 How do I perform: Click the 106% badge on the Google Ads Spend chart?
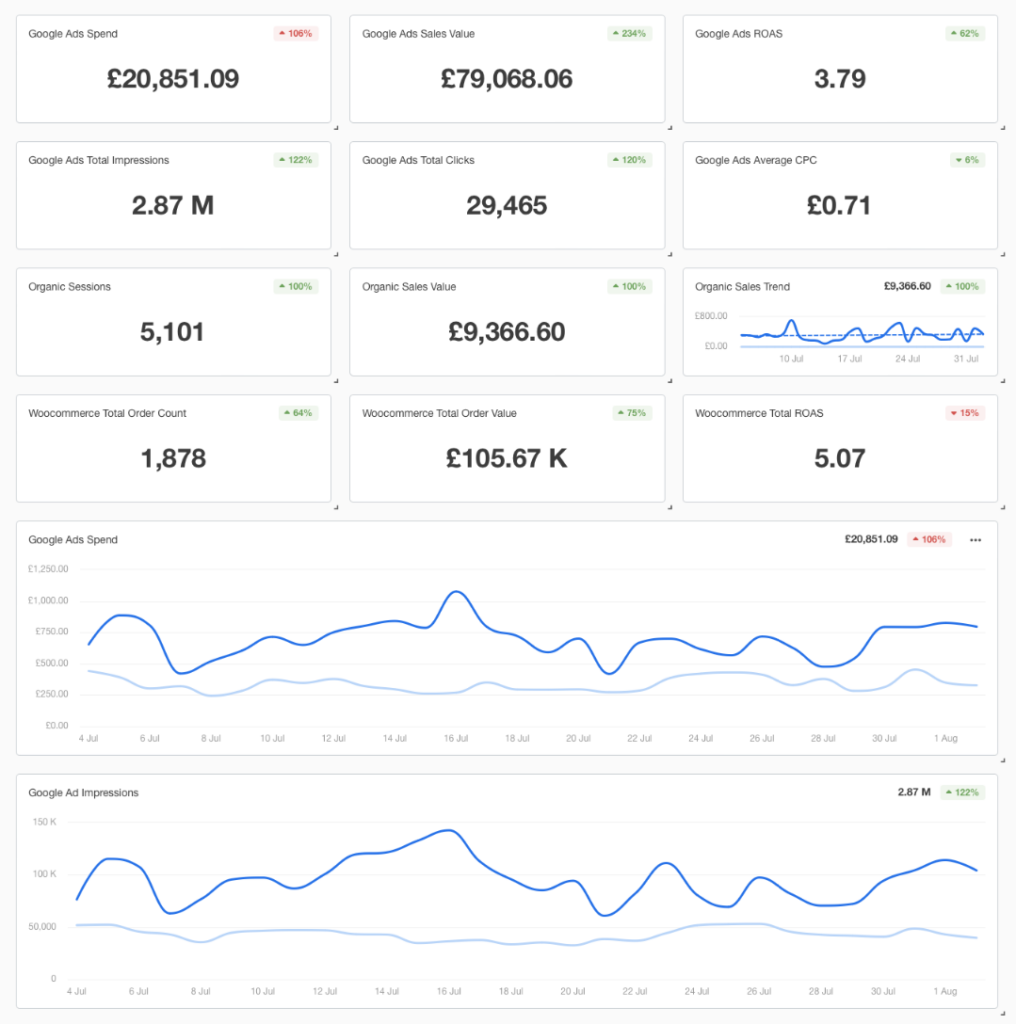click(x=929, y=539)
